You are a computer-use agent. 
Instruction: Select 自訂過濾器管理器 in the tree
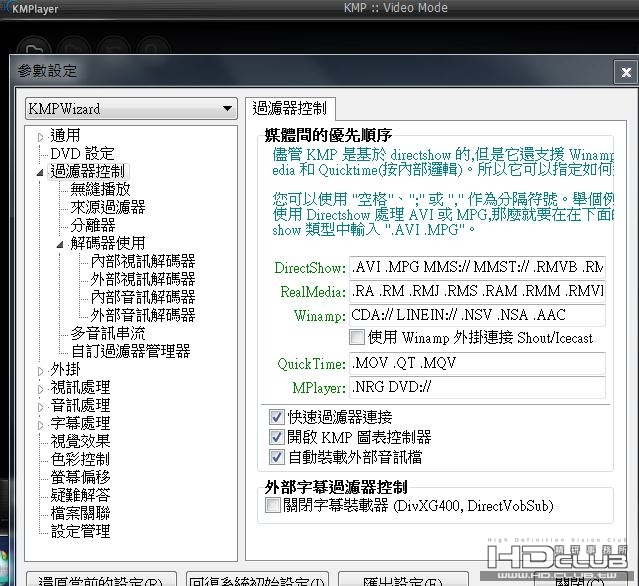130,351
